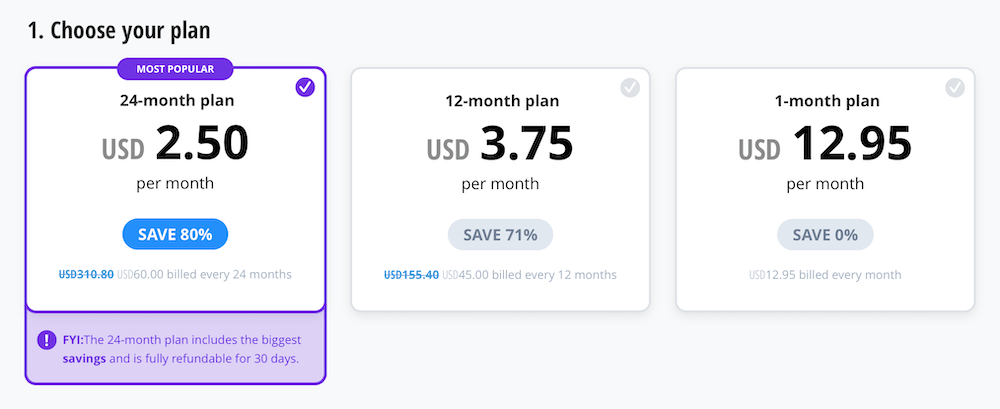Click the strikethrough USD310.80 original price
Image resolution: width=1000 pixels, height=409 pixels.
[x=86, y=274]
